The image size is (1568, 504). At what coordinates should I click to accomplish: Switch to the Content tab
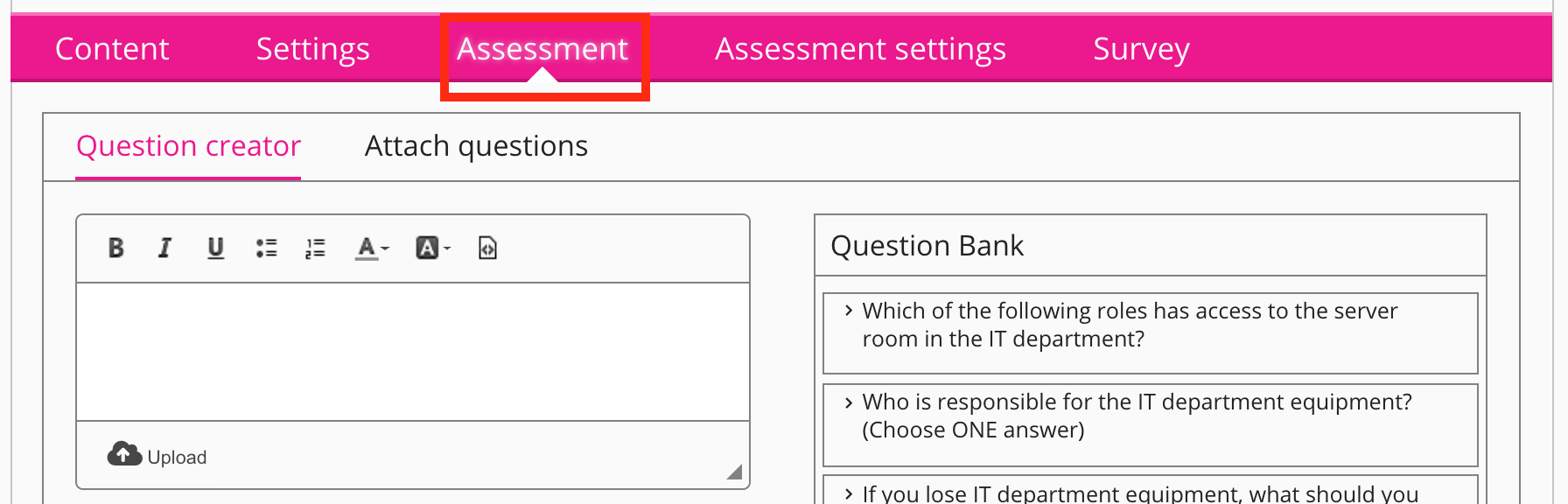coord(112,49)
